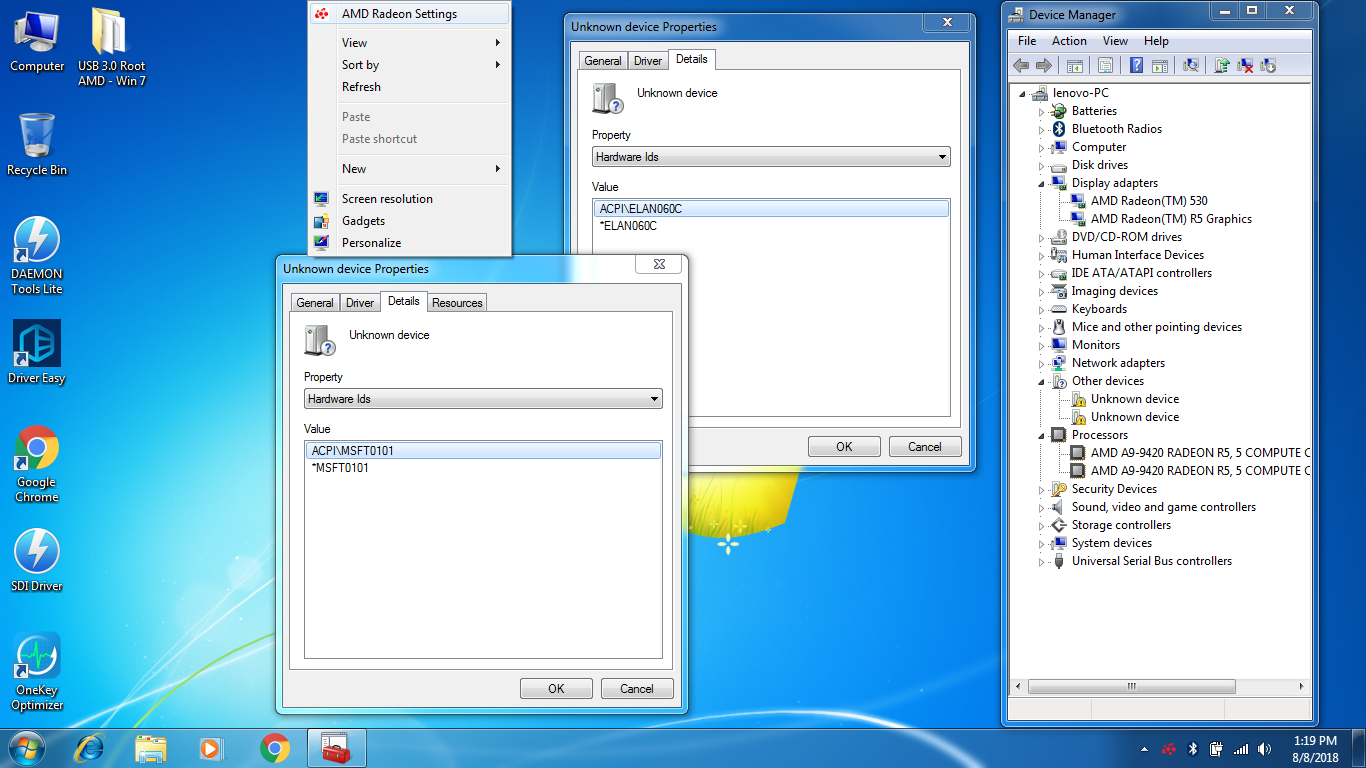This screenshot has height=768, width=1366.
Task: Select AMD Radeon(TM) 530 in device tree
Action: point(1149,201)
